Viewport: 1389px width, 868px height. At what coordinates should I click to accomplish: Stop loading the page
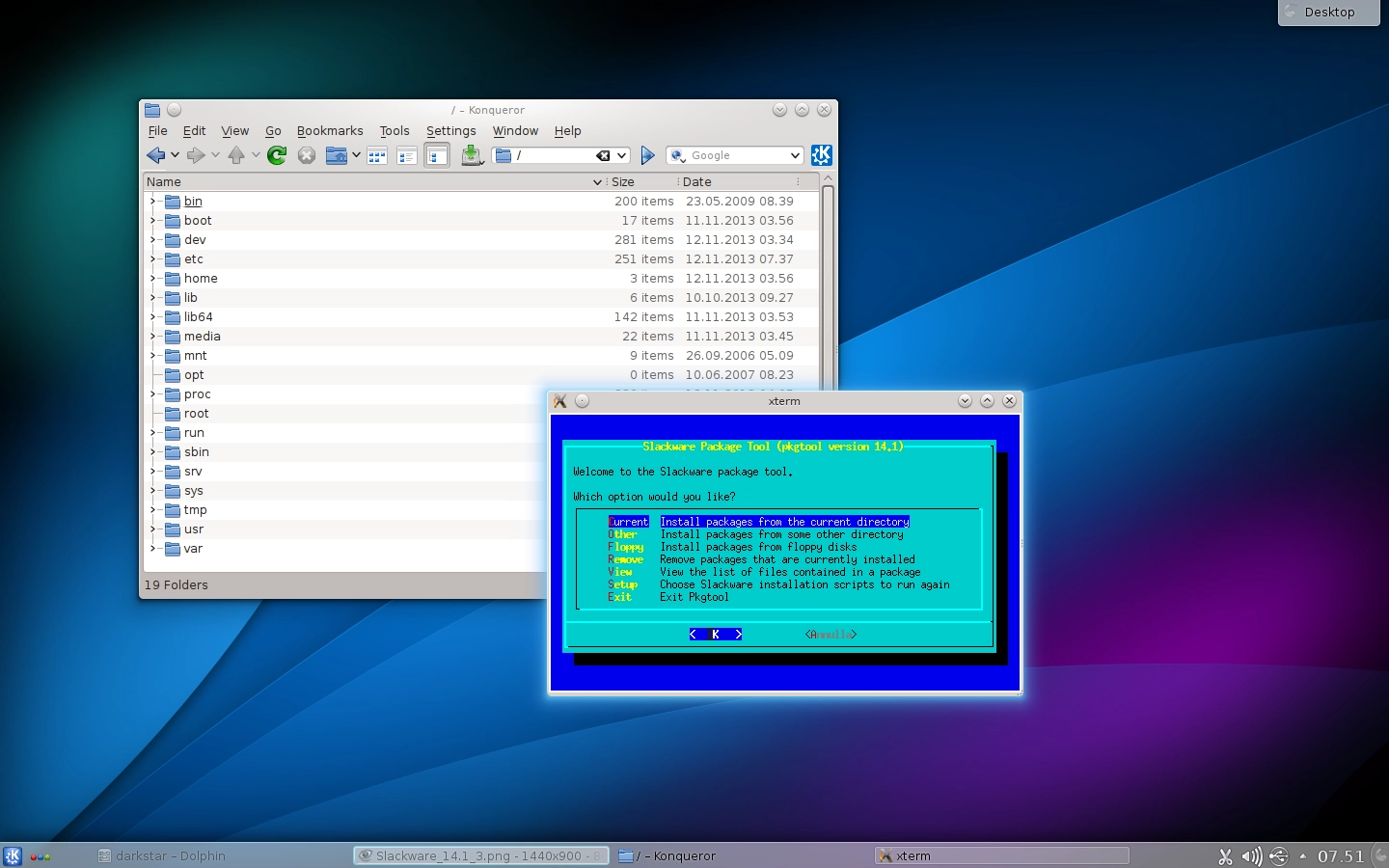[306, 154]
